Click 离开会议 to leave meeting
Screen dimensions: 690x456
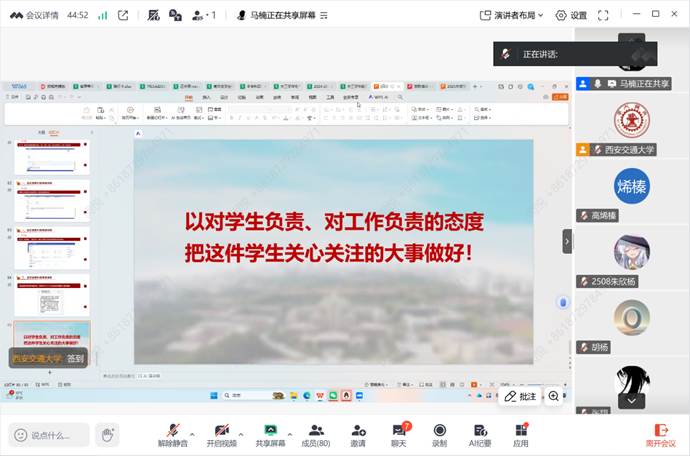(x=660, y=434)
